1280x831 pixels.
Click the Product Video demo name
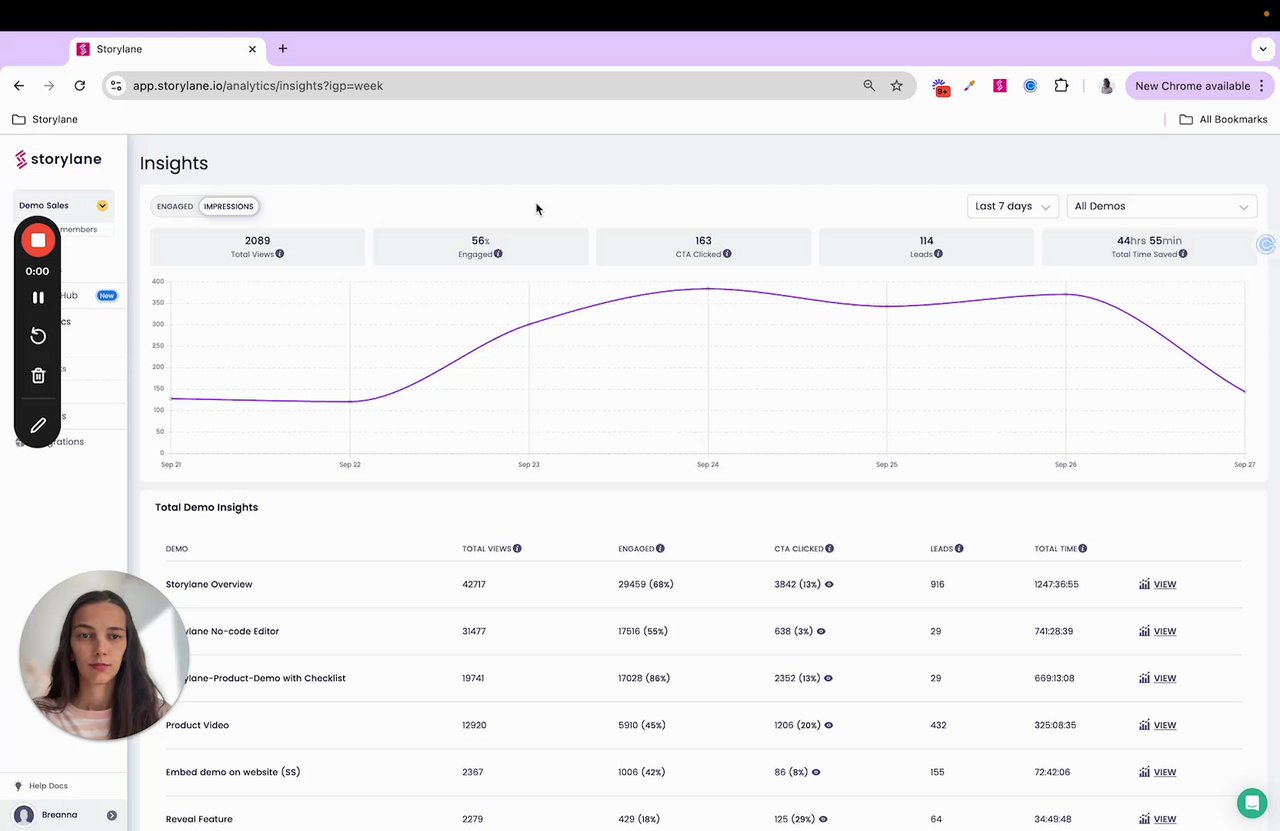tap(197, 725)
